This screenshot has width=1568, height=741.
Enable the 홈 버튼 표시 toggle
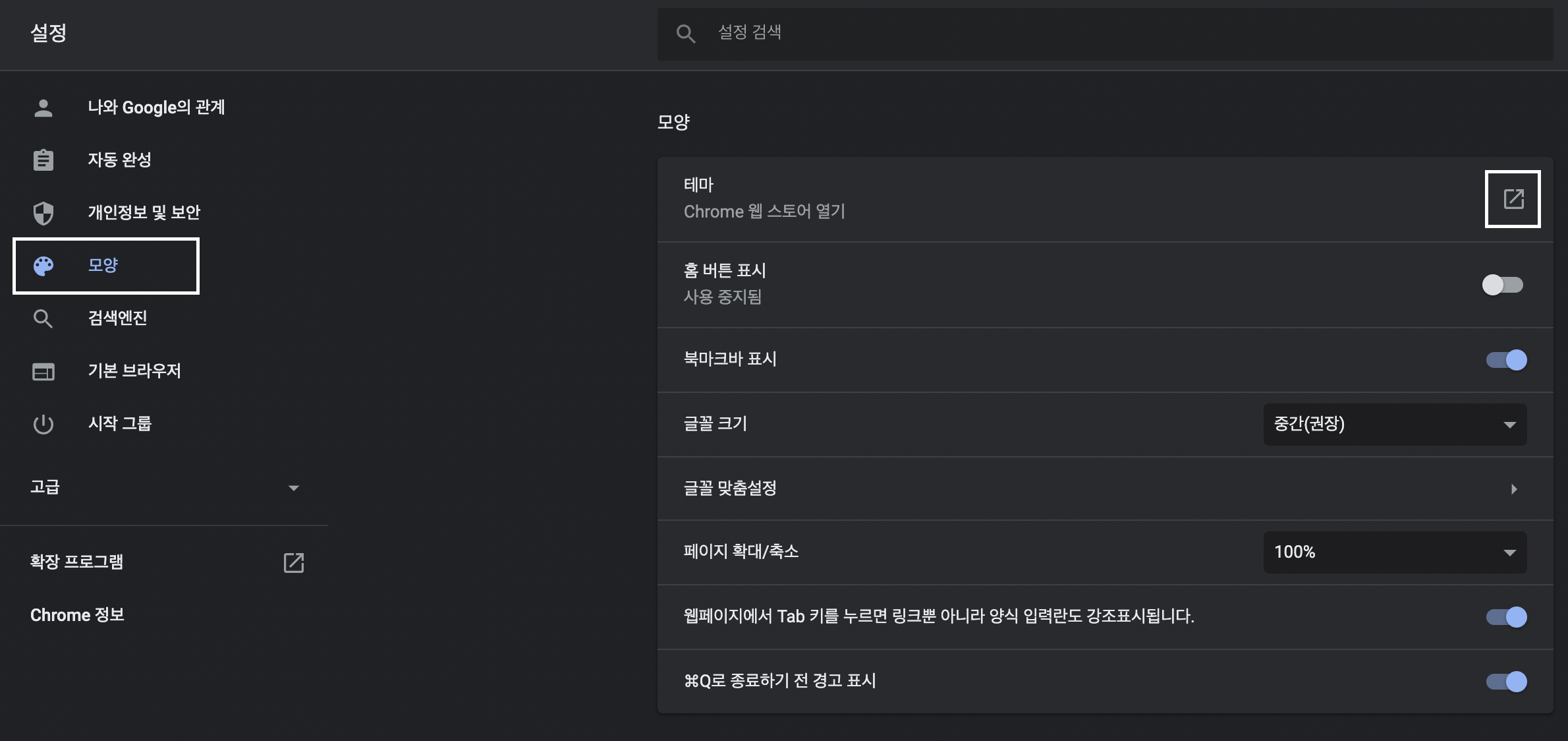pyautogui.click(x=1503, y=285)
